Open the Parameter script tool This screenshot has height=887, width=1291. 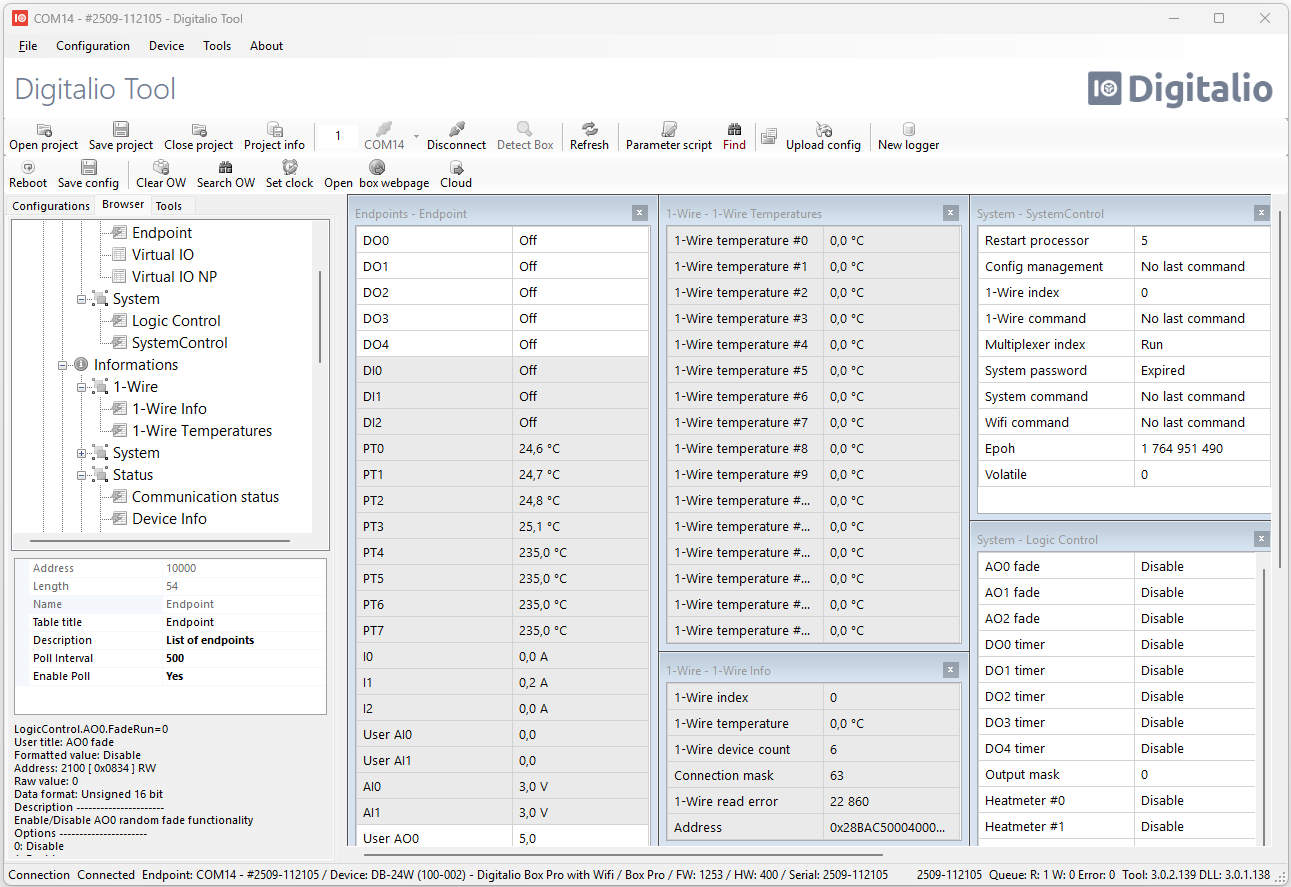click(x=669, y=130)
